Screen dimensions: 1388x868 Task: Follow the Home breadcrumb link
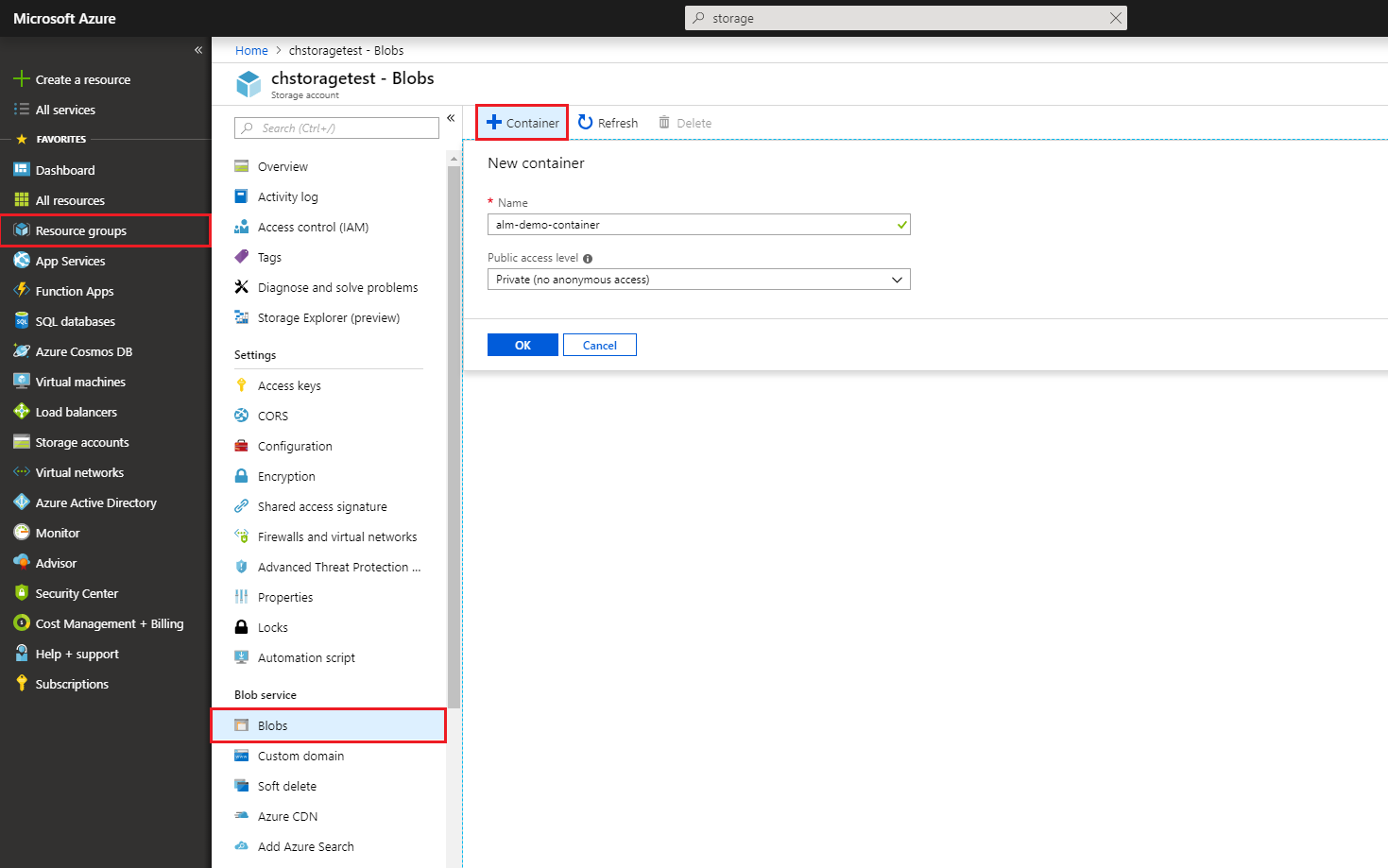251,51
